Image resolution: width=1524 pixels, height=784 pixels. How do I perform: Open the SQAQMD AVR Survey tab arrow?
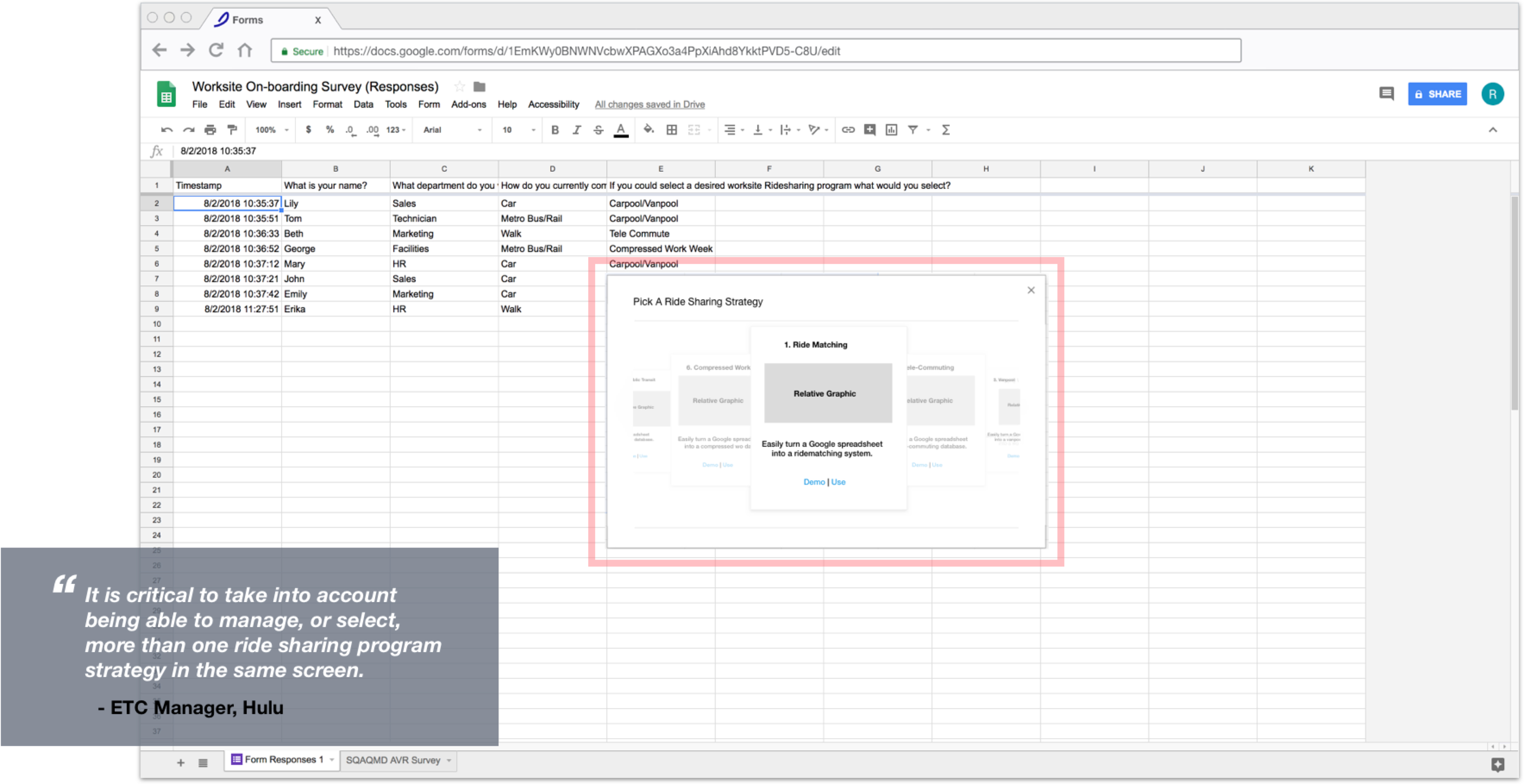[x=449, y=760]
